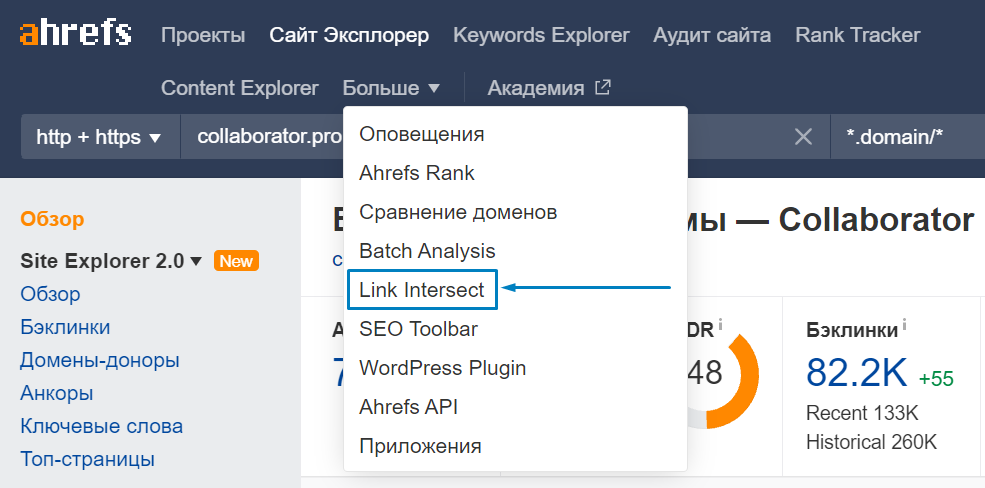Image resolution: width=985 pixels, height=488 pixels.
Task: Collapse the Больше dropdown menu
Action: [390, 88]
